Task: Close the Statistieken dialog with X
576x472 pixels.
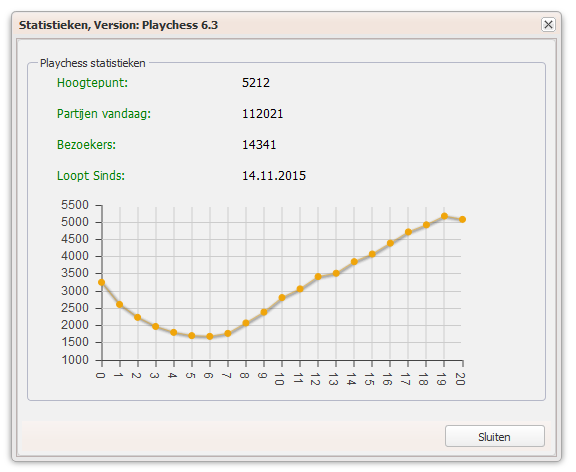Action: 548,25
